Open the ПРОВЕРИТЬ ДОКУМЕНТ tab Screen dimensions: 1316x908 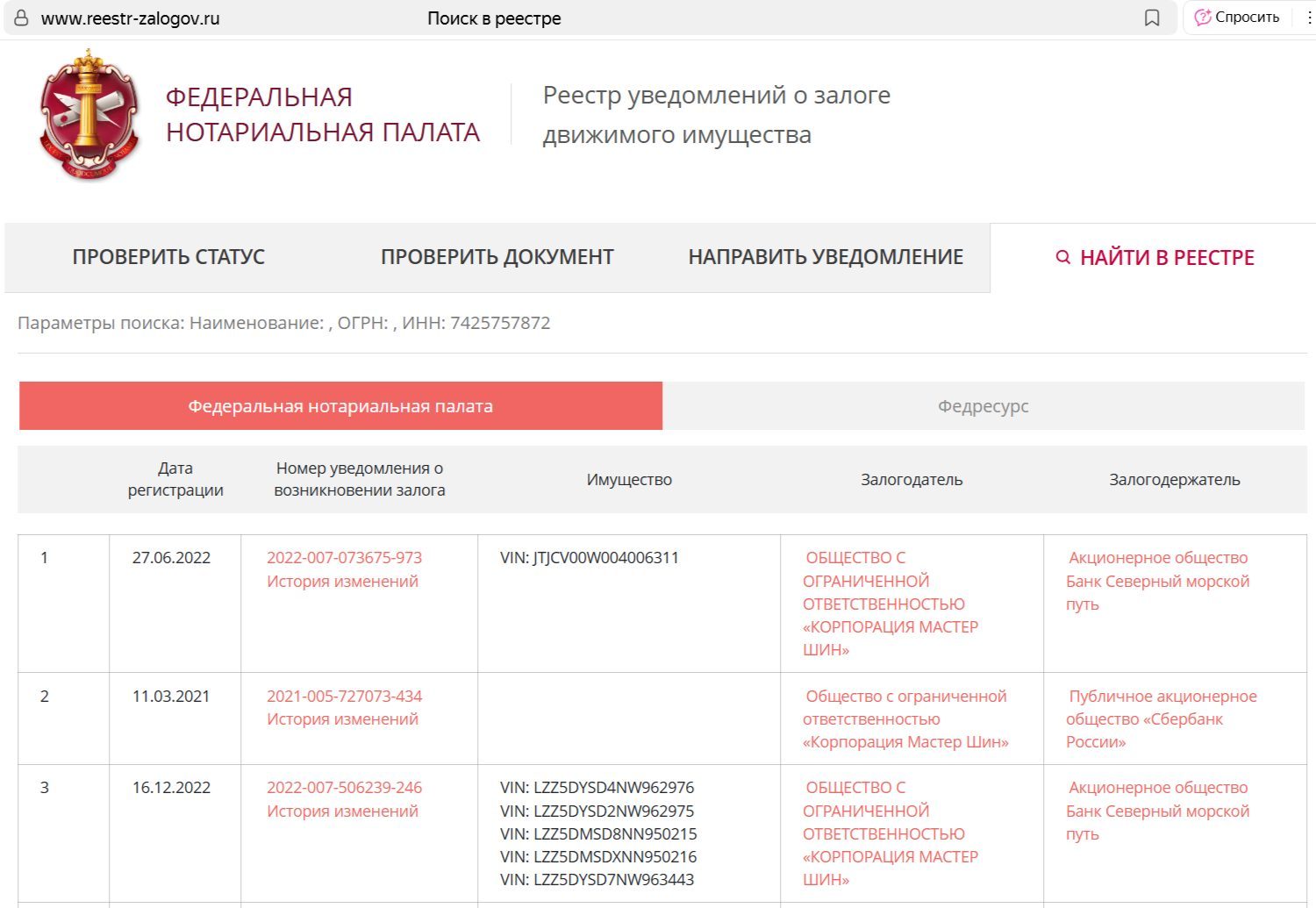[497, 257]
